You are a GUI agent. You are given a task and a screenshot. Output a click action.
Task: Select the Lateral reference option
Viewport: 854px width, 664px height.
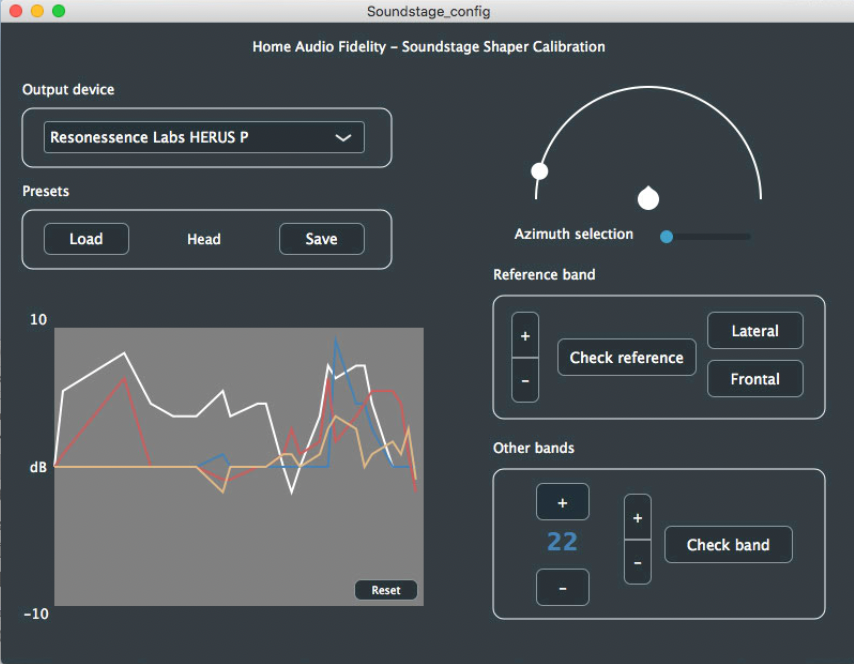point(755,331)
